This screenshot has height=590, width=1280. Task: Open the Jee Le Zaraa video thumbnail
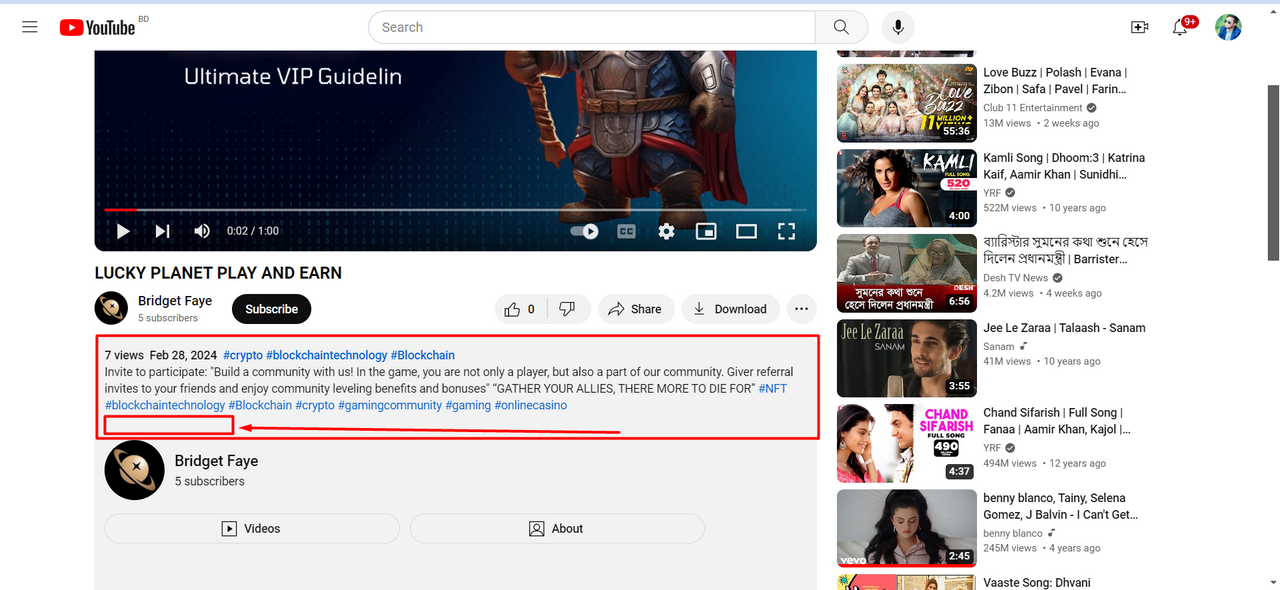pyautogui.click(x=906, y=358)
